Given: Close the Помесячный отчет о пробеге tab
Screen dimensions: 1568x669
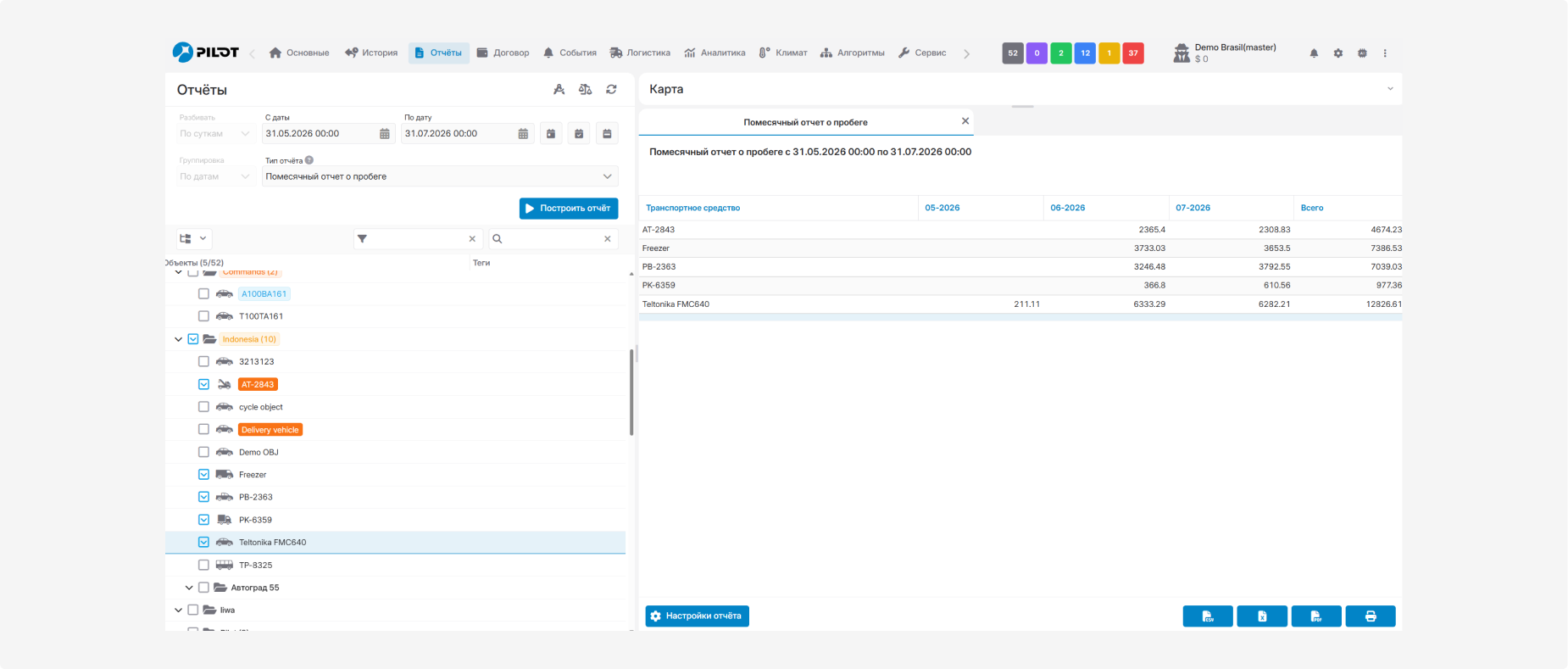Looking at the screenshot, I should click(x=965, y=121).
